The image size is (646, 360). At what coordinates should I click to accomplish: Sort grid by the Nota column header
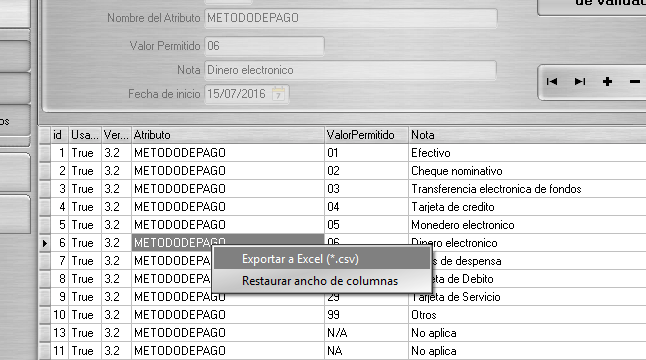(x=527, y=135)
